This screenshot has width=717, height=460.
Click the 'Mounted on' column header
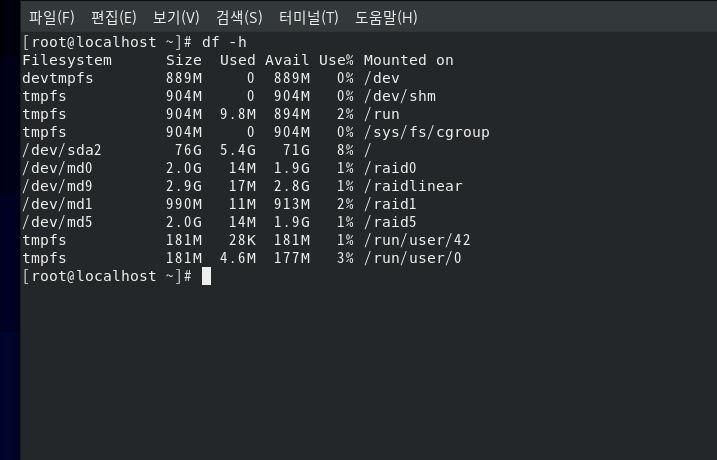(408, 60)
